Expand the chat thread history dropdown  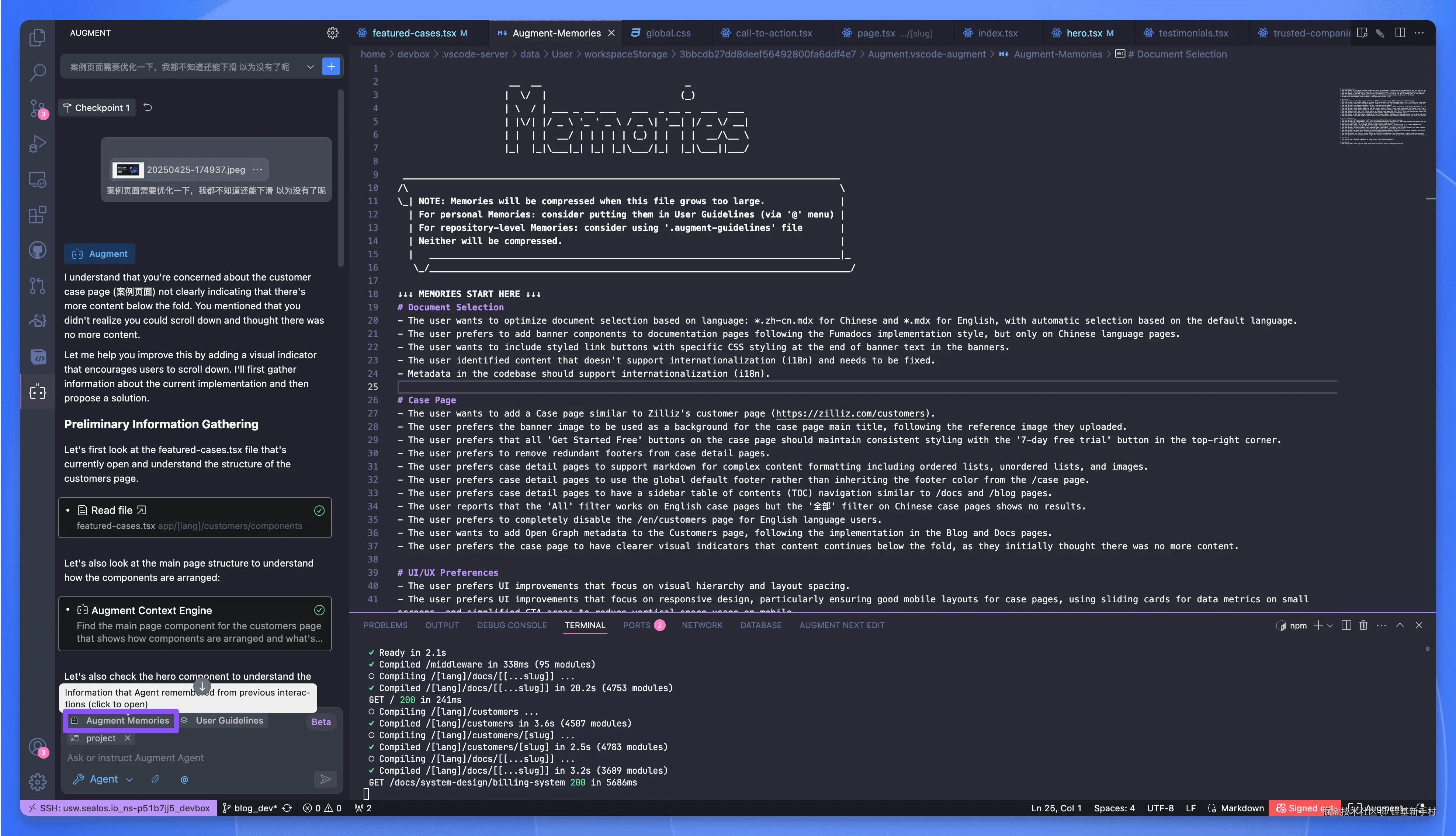(310, 67)
